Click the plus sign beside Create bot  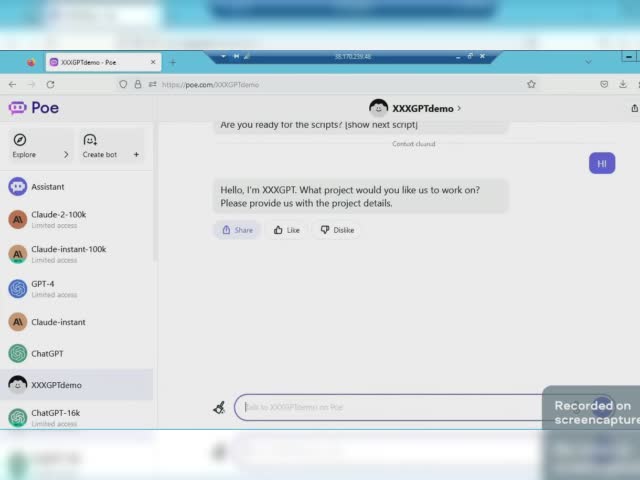(x=136, y=154)
